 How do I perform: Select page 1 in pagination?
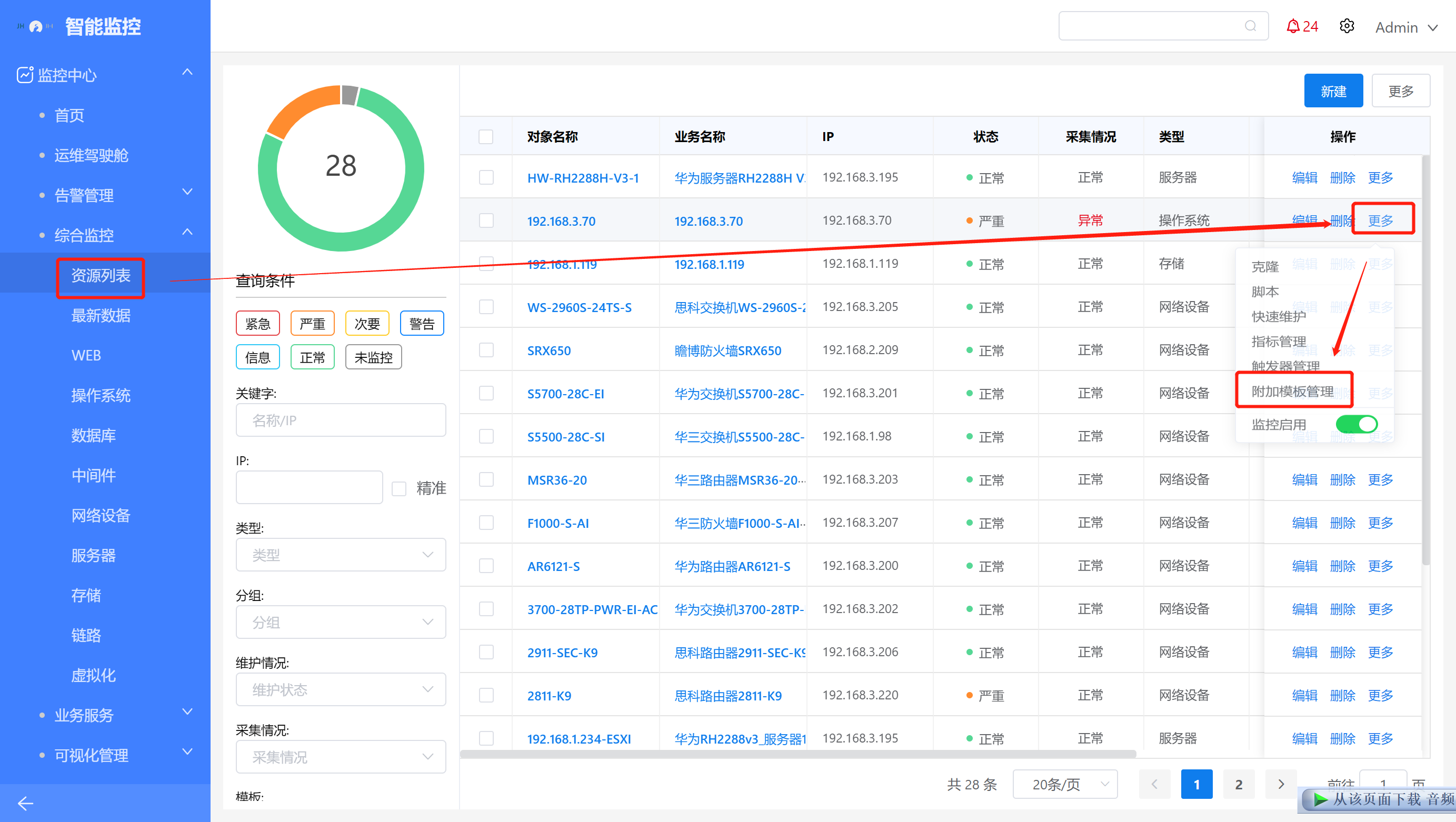(1196, 784)
